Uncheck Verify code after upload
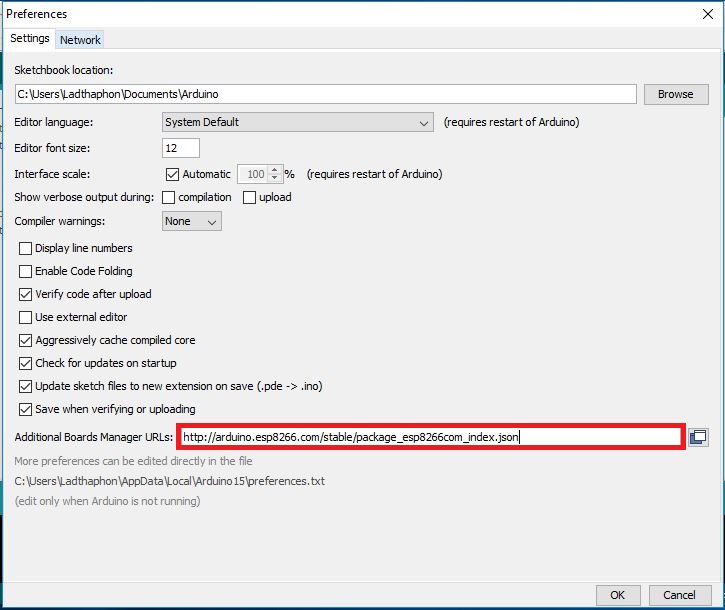Screen dimensions: 725x610 coord(26,294)
